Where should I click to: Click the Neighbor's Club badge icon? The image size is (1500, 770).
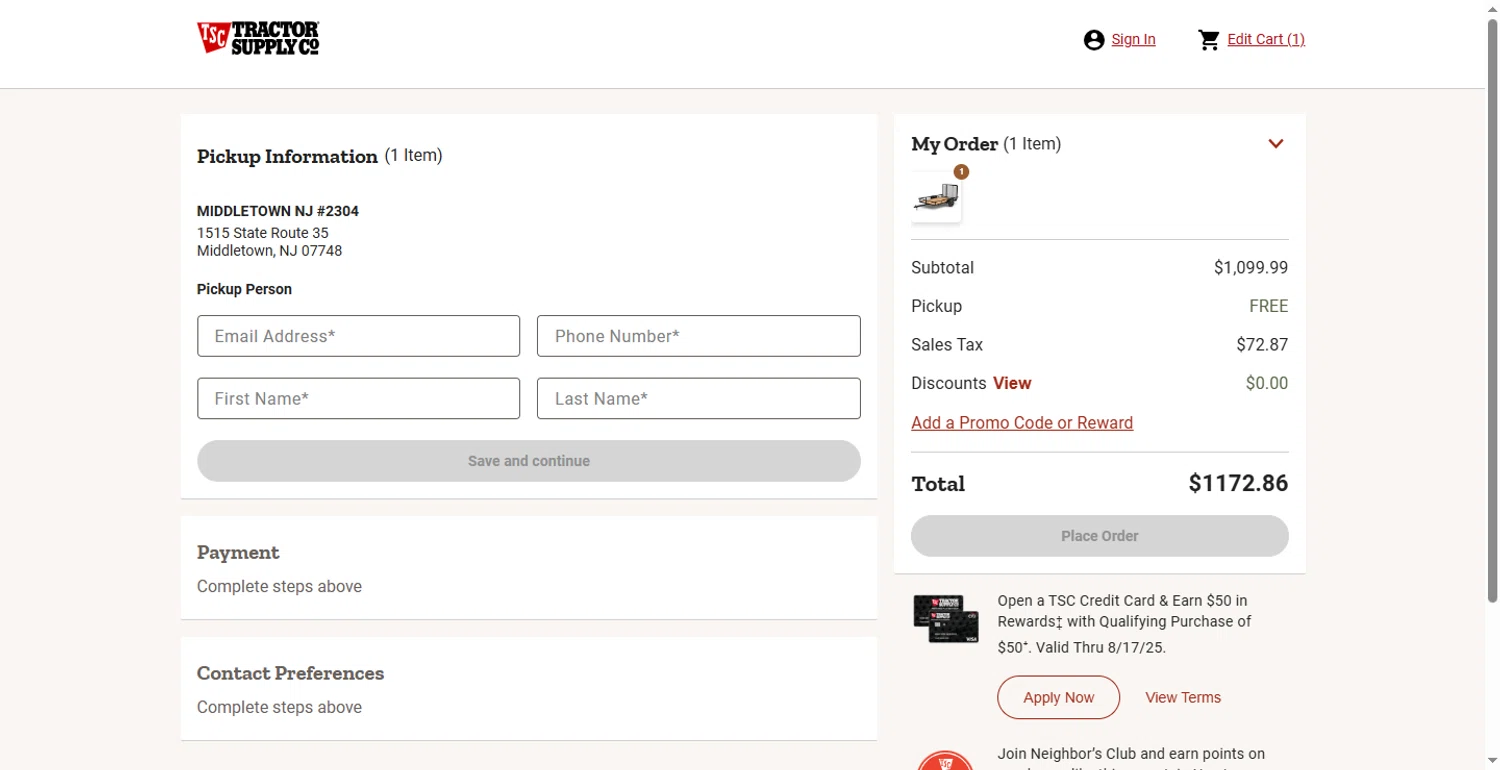click(945, 760)
